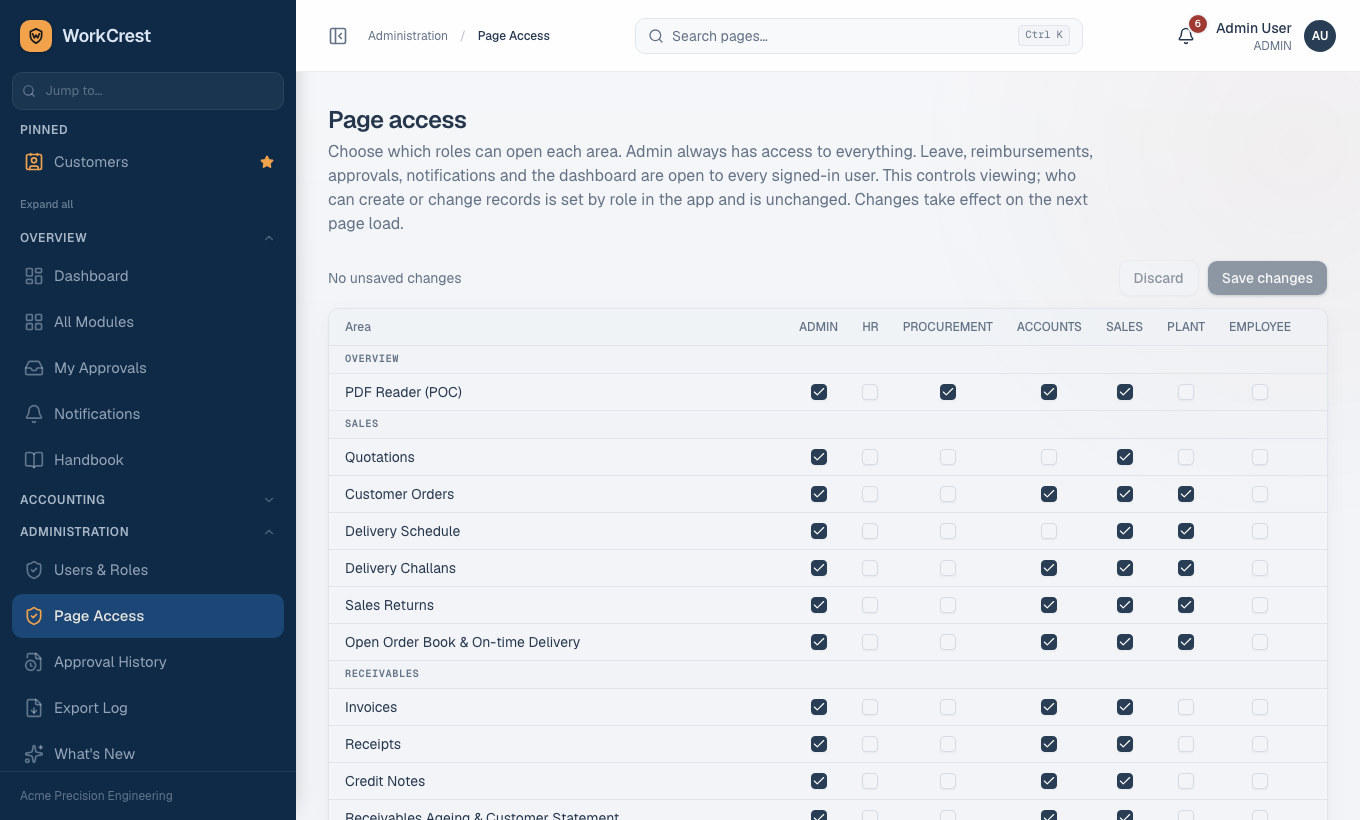Open the notifications bell

point(1186,36)
